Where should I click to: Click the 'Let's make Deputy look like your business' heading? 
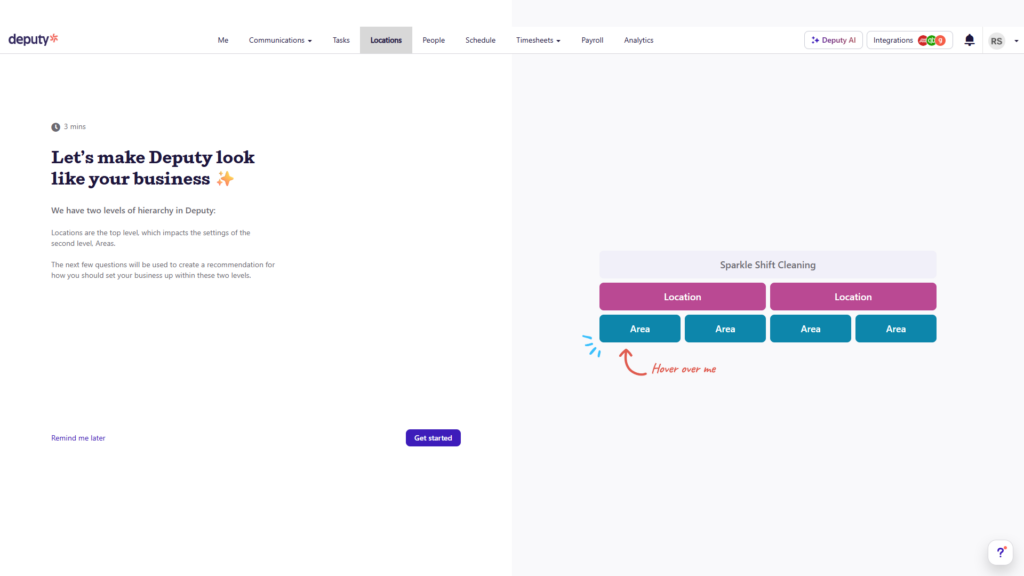click(153, 168)
